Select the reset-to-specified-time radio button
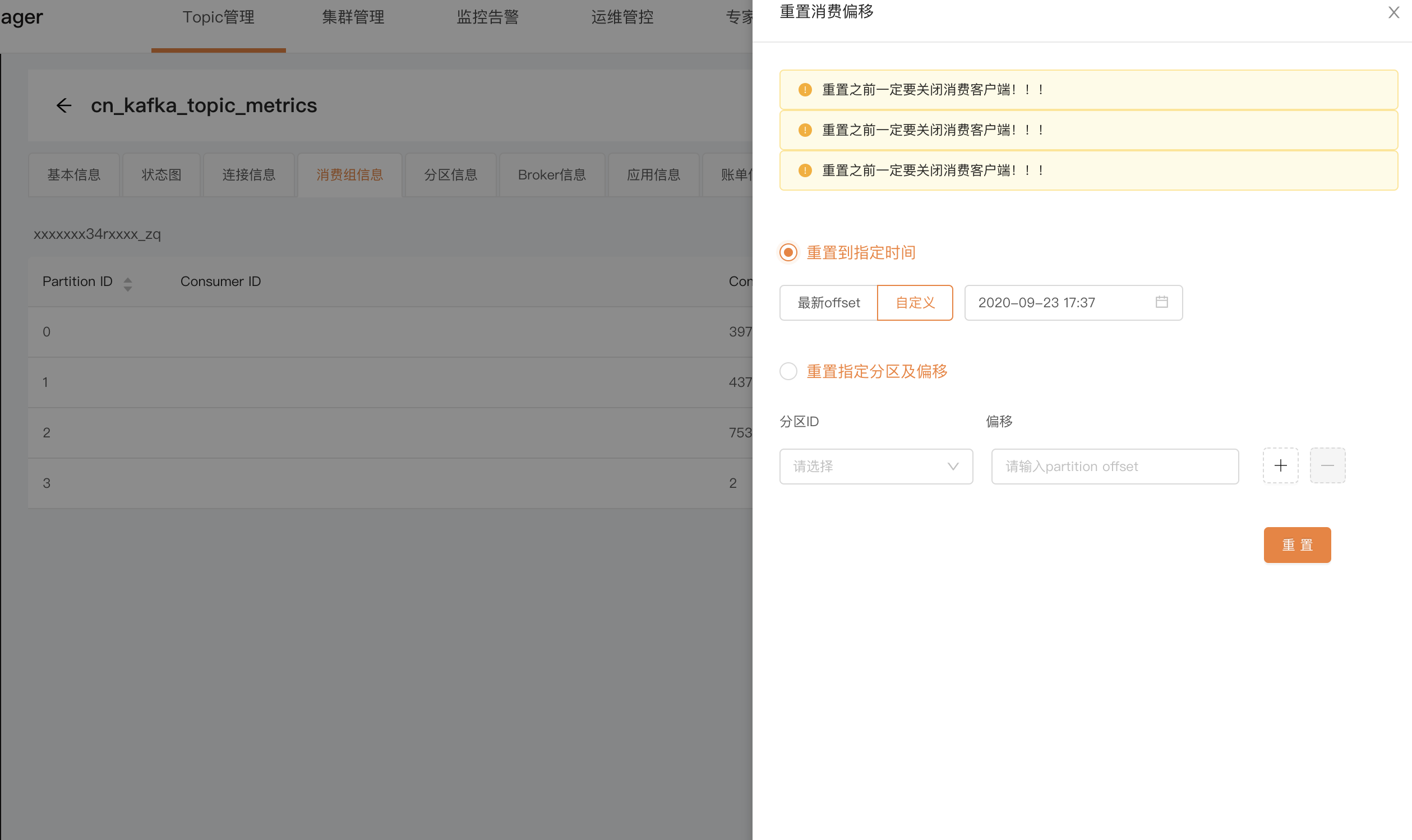The image size is (1412, 840). (x=788, y=252)
